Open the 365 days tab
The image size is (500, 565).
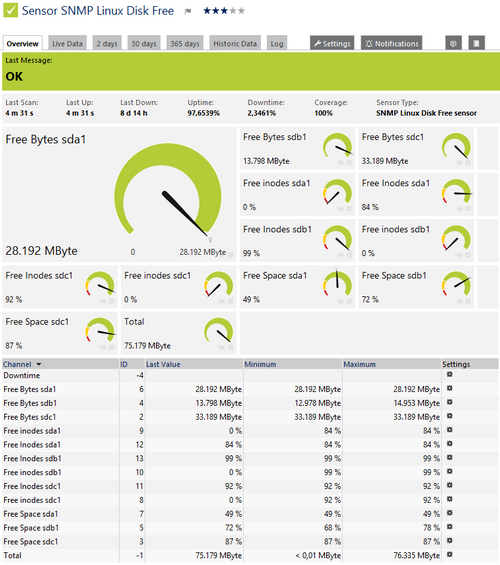(185, 44)
